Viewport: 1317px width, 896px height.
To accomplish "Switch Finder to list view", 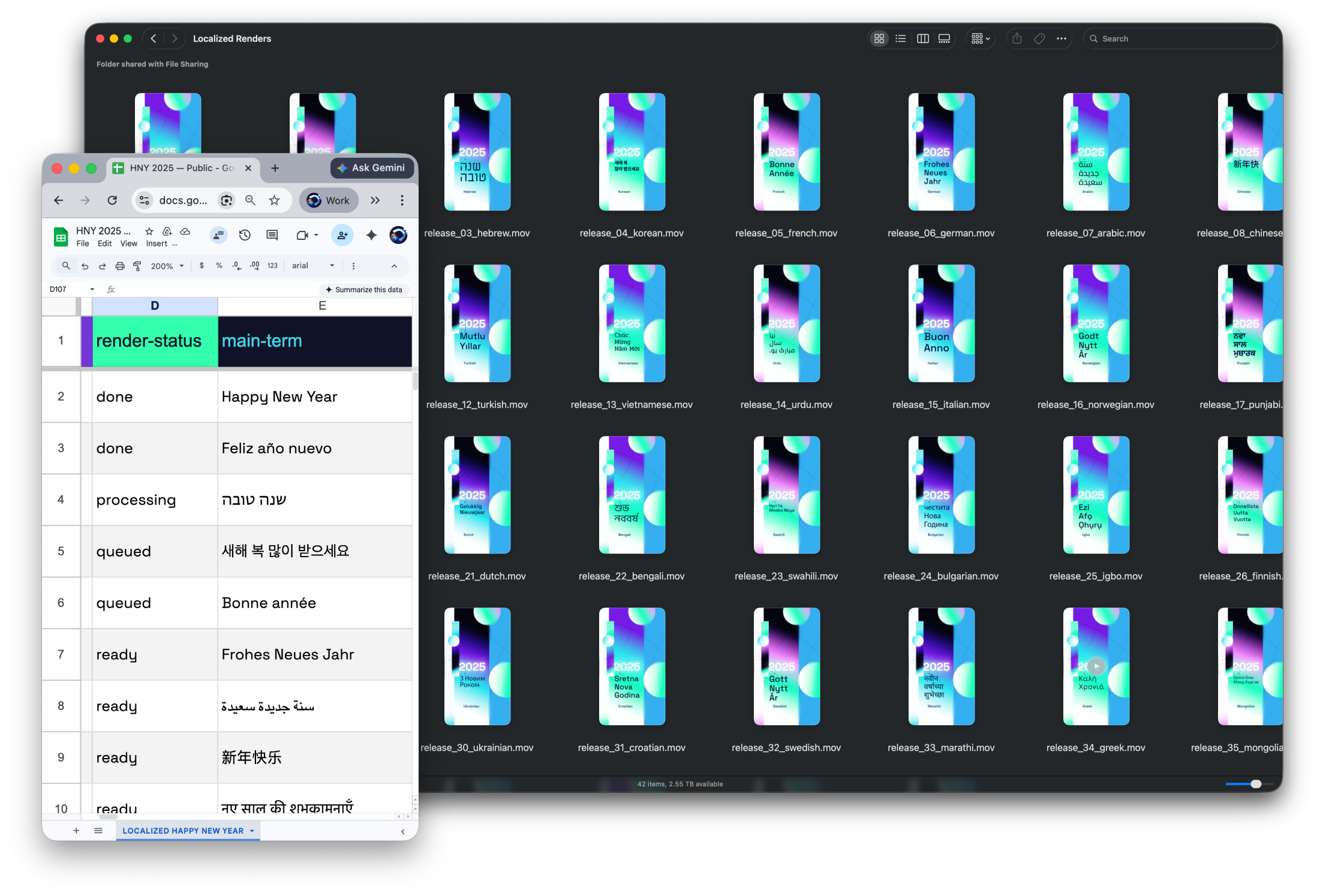I will (901, 38).
